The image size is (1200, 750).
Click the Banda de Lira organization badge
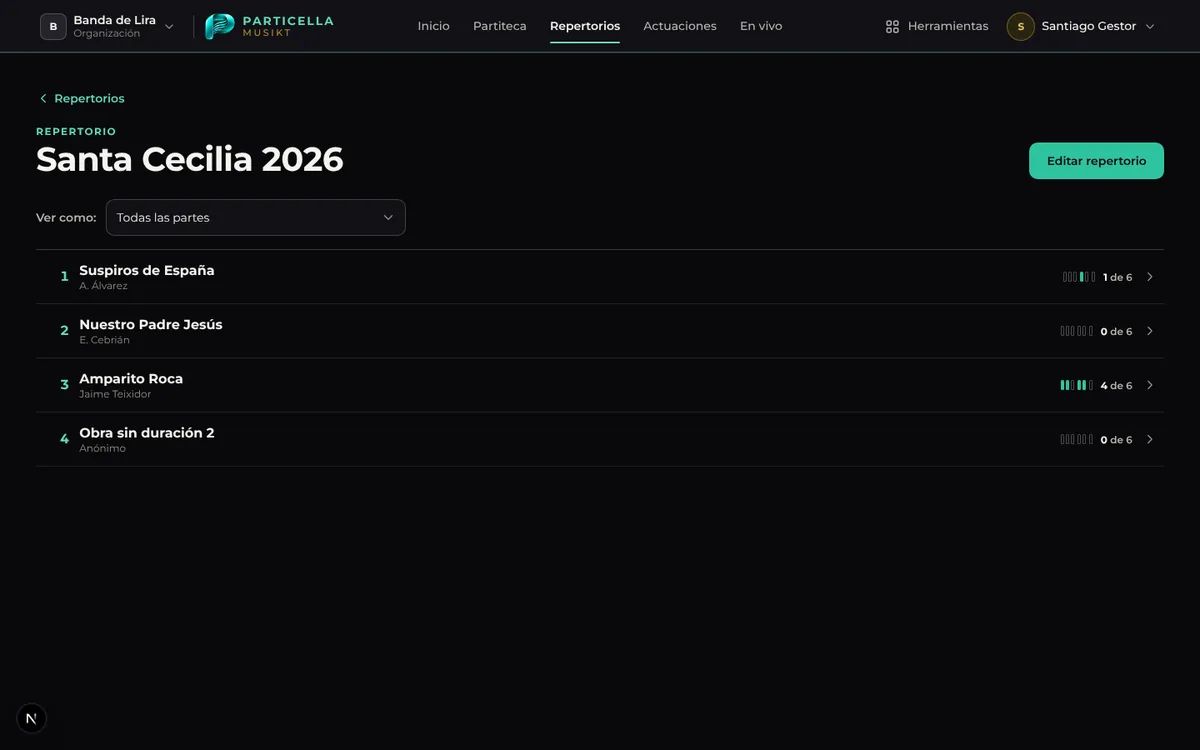pyautogui.click(x=53, y=27)
